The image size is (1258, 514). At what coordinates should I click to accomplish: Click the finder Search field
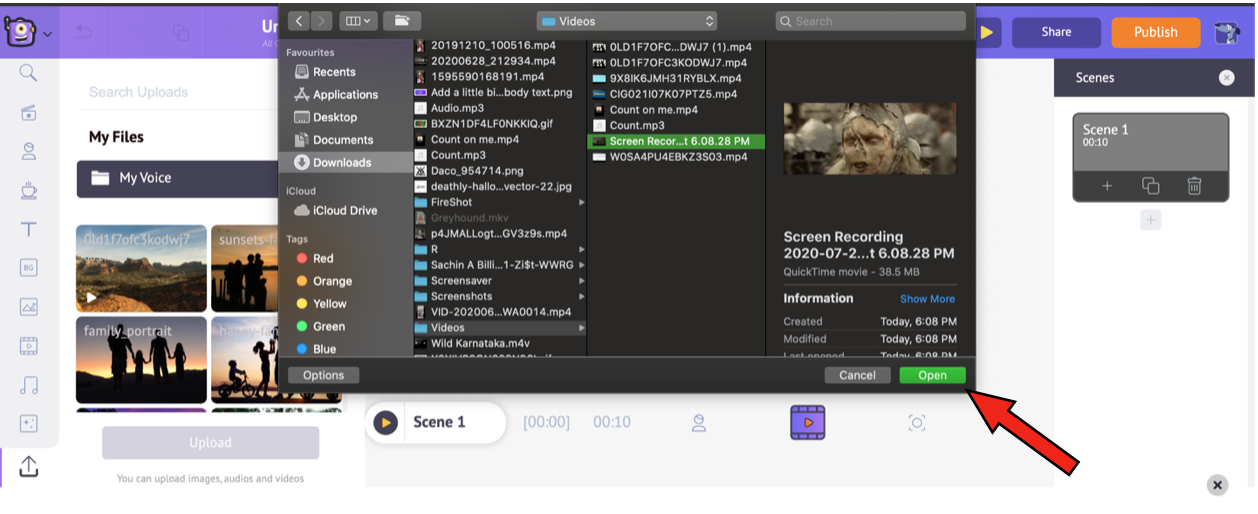[870, 21]
